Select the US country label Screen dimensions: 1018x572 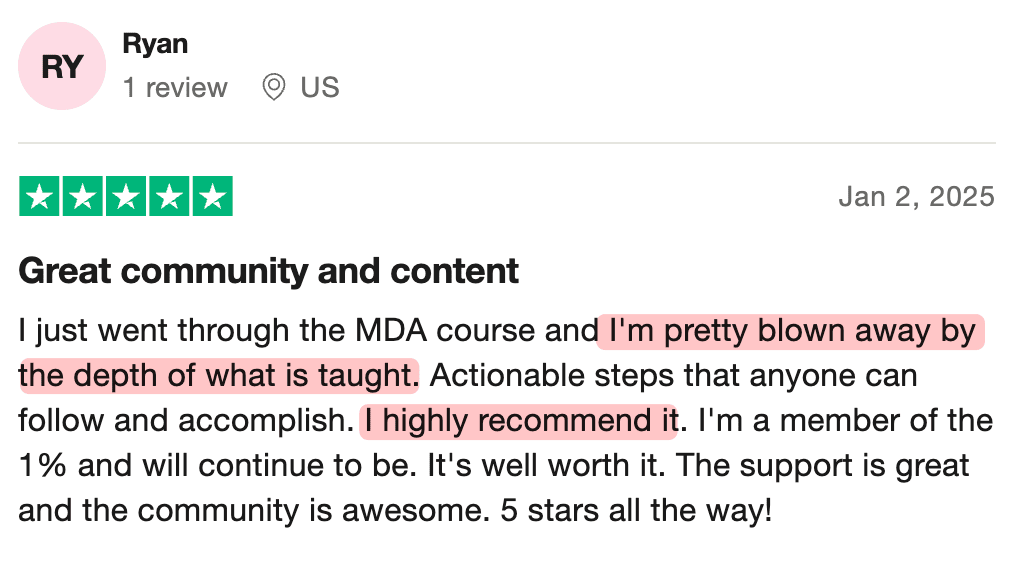320,88
